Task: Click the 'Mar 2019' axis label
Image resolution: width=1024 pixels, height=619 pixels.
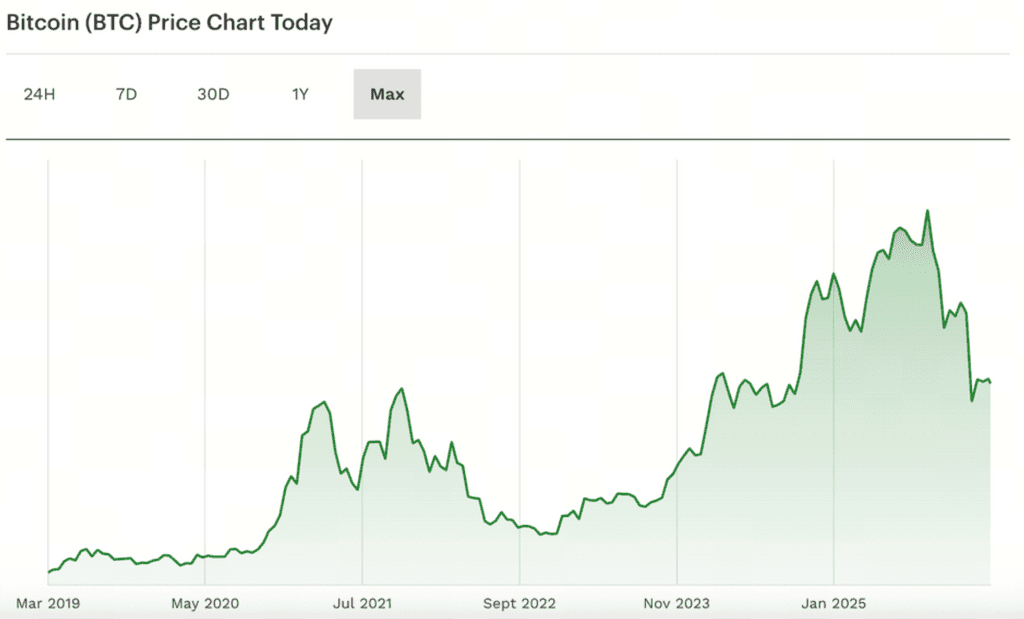Action: tap(48, 603)
